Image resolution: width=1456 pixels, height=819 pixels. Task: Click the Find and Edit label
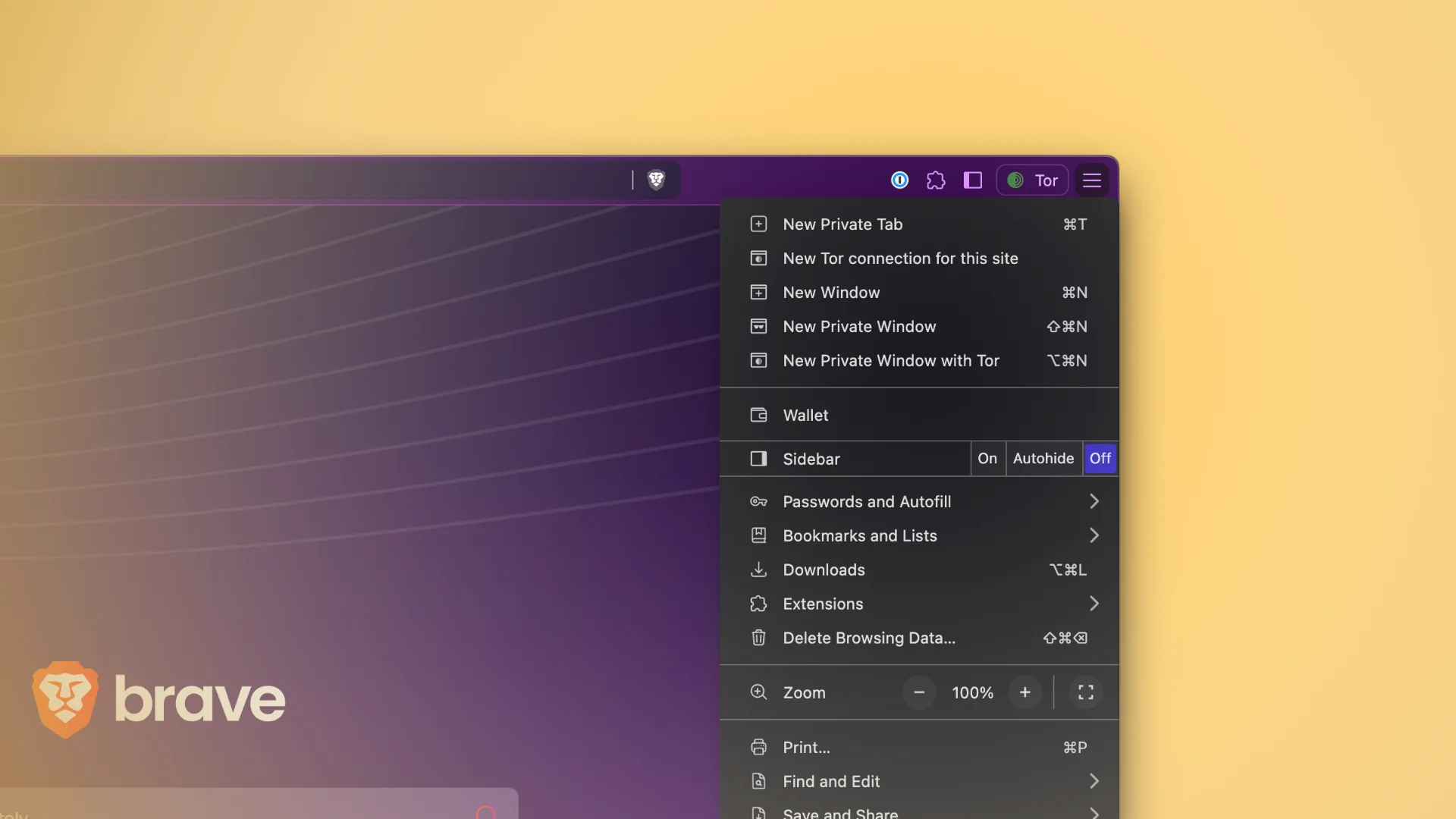831,781
